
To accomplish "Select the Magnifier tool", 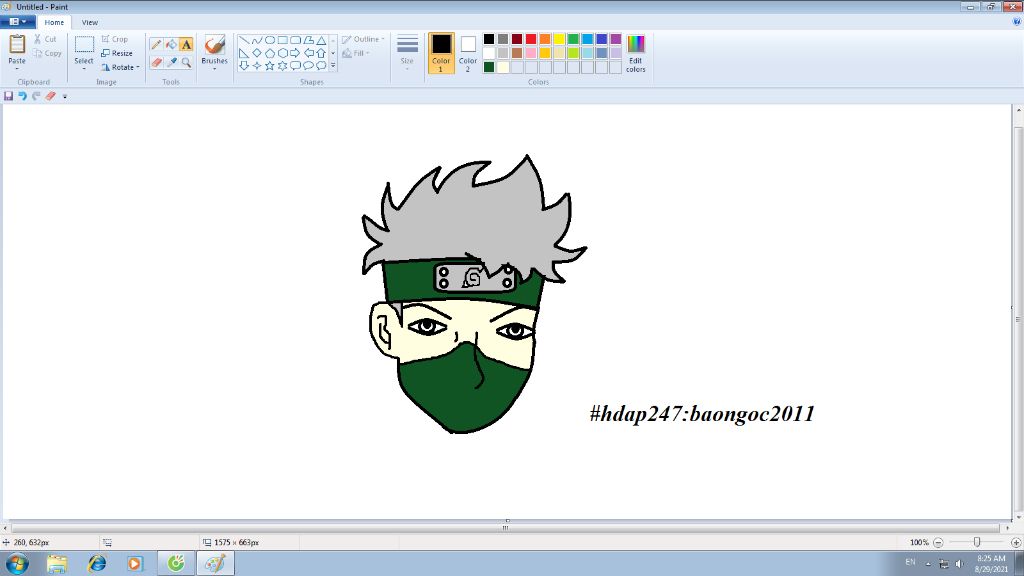I will point(186,63).
